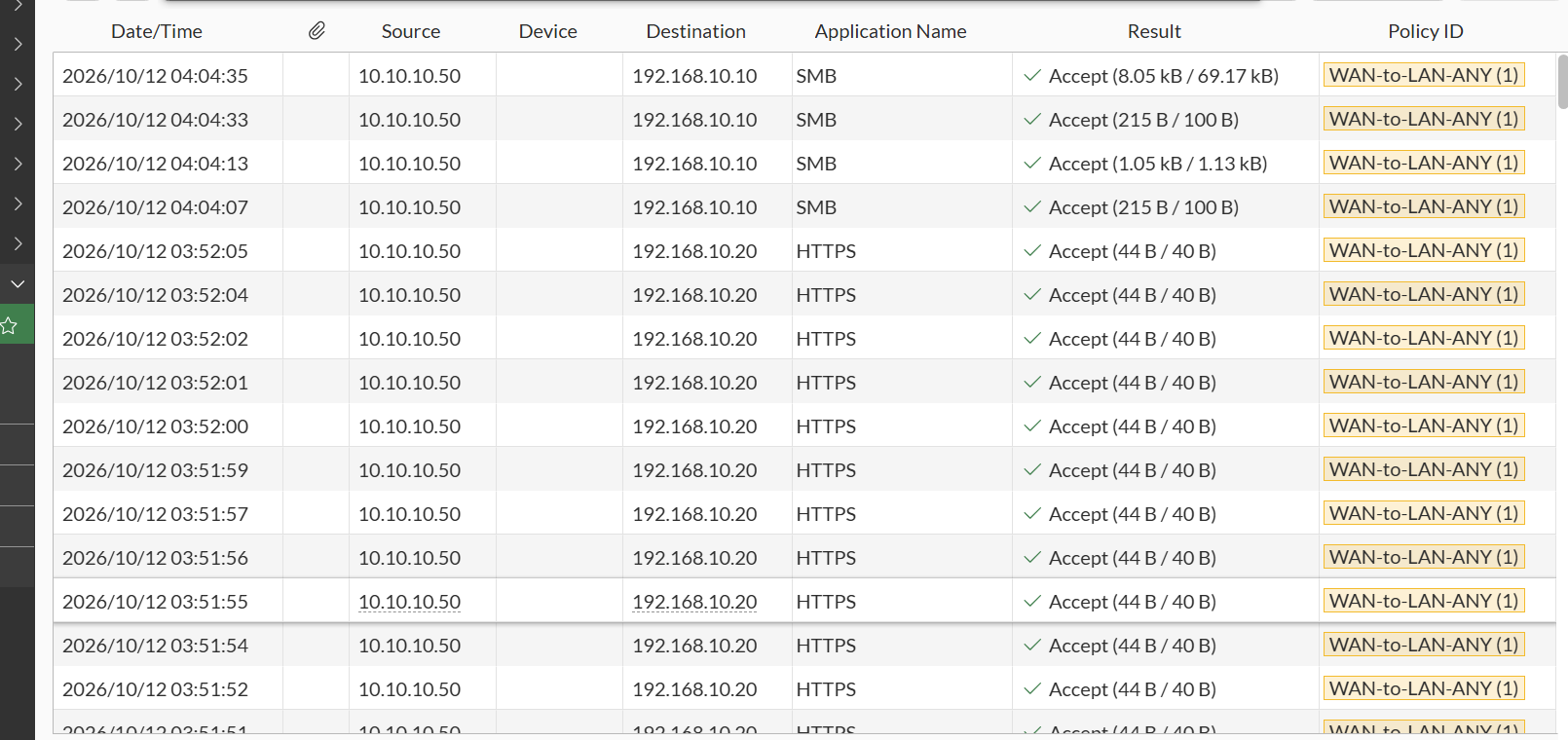Sort by the Destination column header
The width and height of the screenshot is (1568, 740).
(696, 31)
